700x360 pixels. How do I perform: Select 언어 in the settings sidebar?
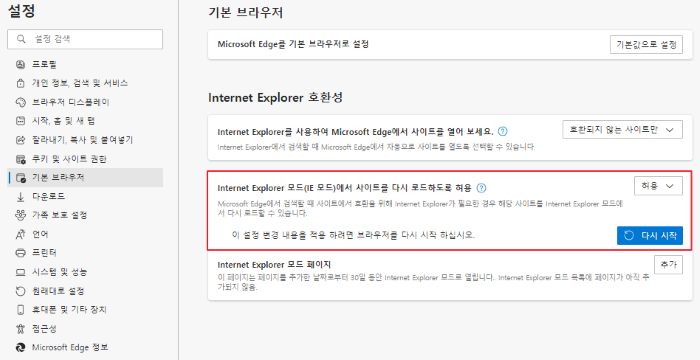(x=85, y=234)
